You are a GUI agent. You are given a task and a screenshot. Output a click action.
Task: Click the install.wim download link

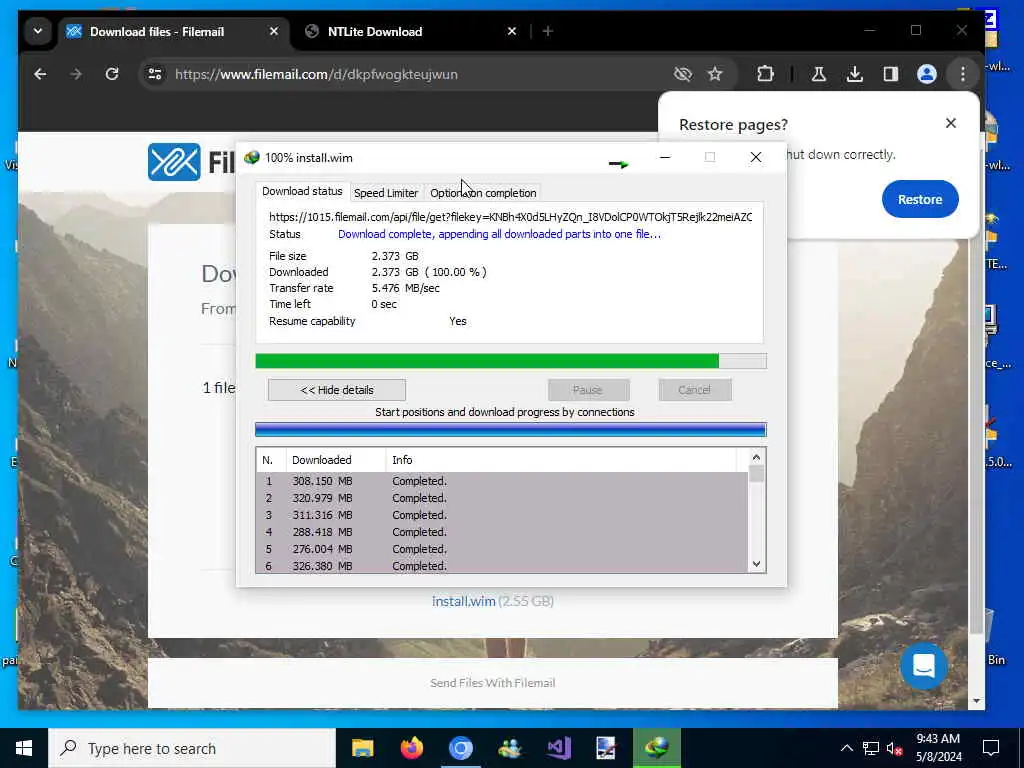(464, 601)
